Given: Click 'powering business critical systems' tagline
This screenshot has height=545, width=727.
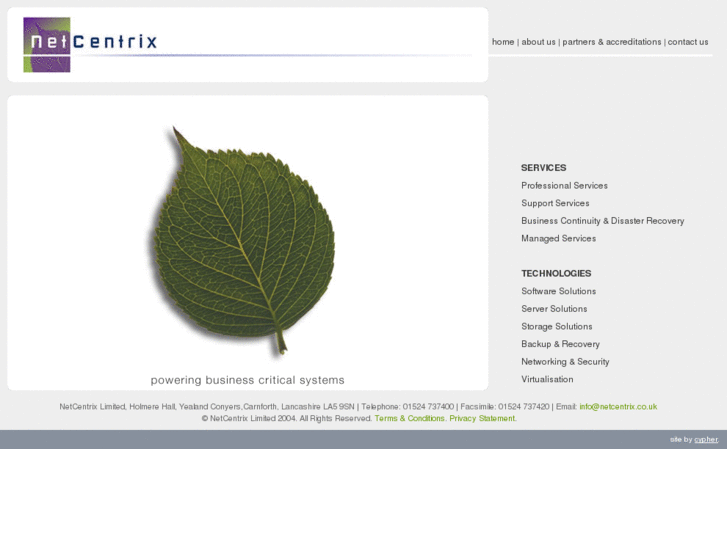Looking at the screenshot, I should pos(248,380).
